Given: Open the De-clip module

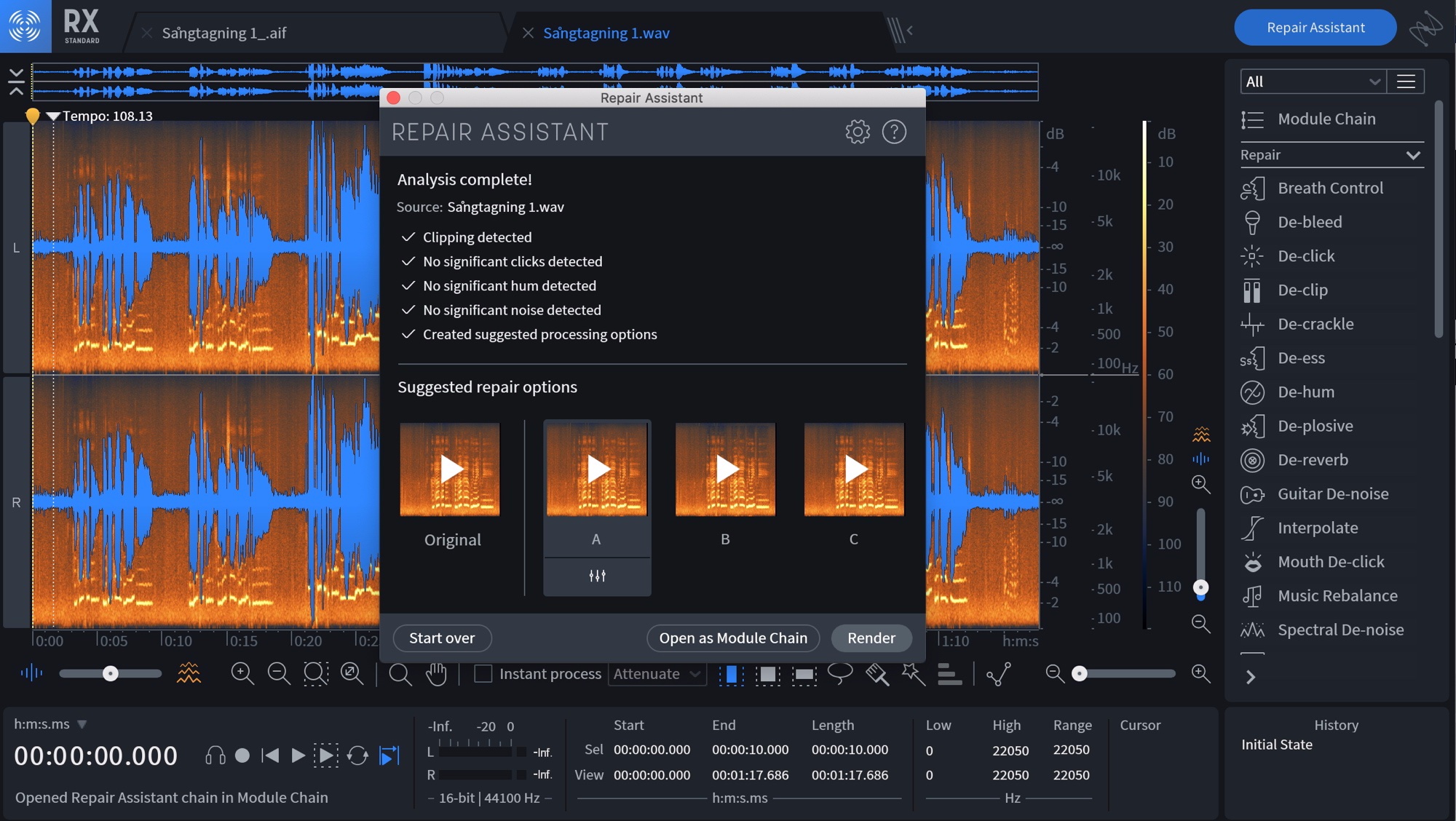Looking at the screenshot, I should 1302,290.
